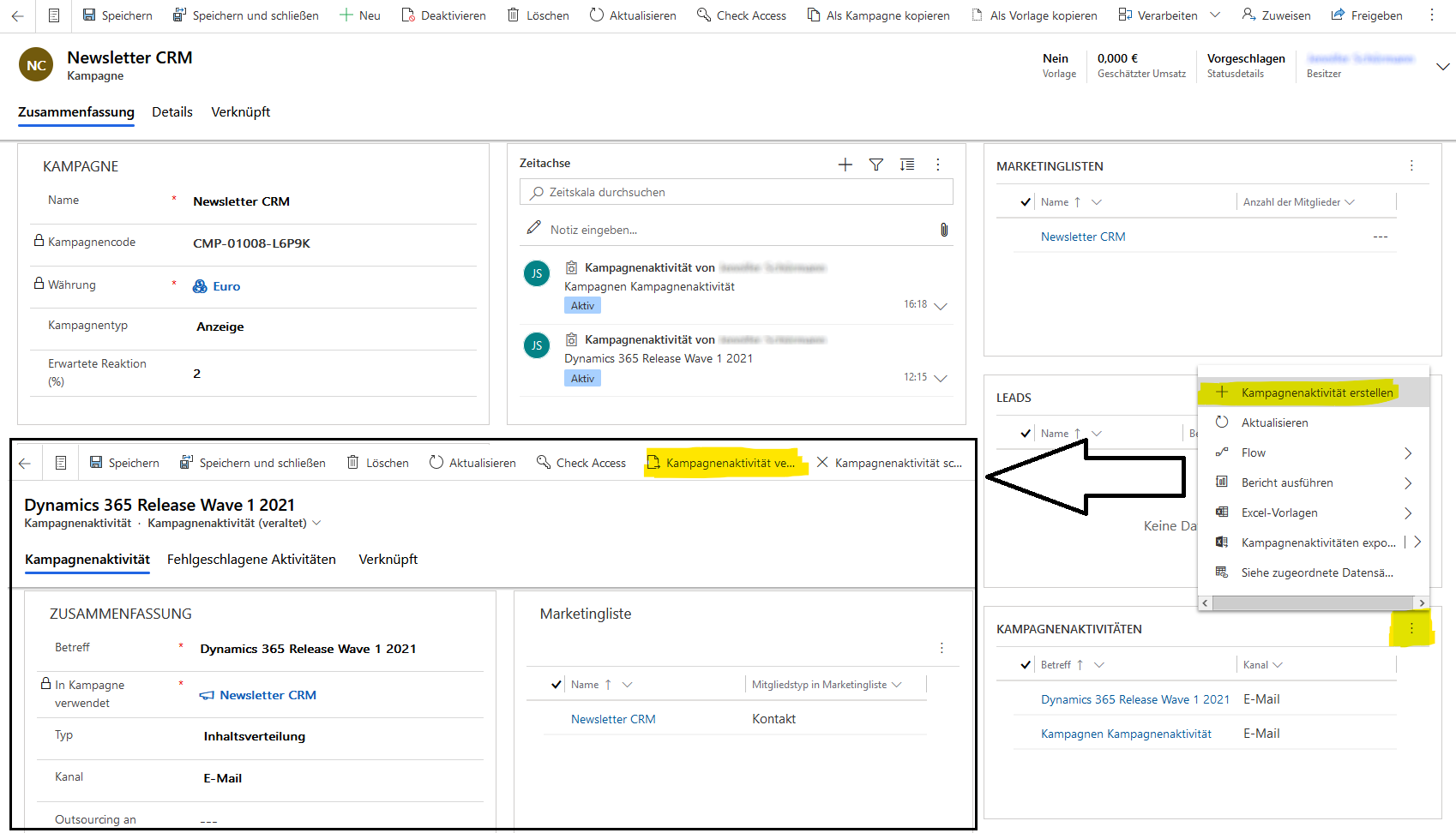Add timeline record with plus icon

(845, 165)
